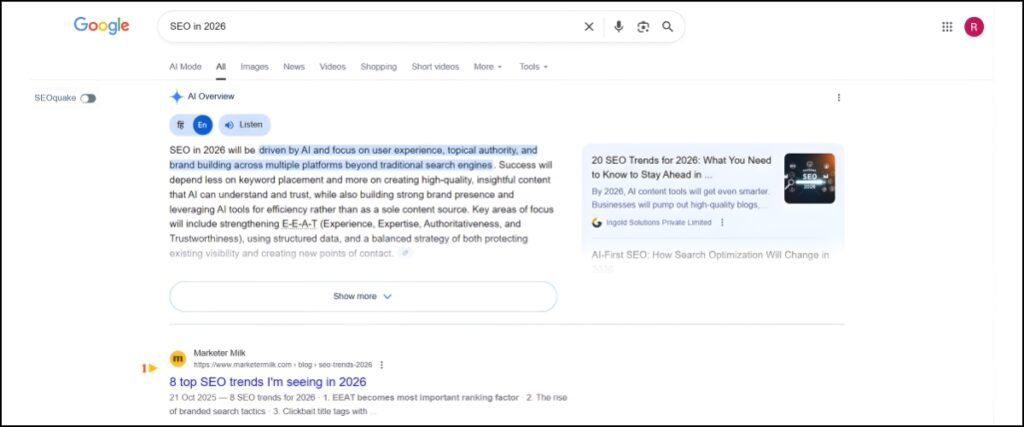Open Google Lens image search icon
This screenshot has height=427, width=1024.
pyautogui.click(x=643, y=27)
